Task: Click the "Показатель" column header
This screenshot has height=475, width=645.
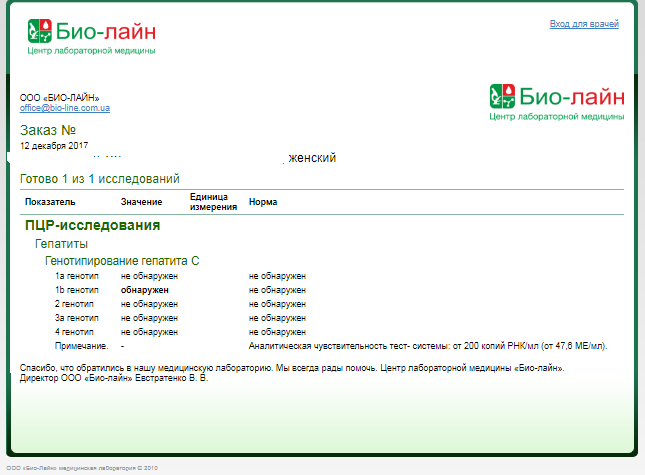Action: (x=50, y=202)
